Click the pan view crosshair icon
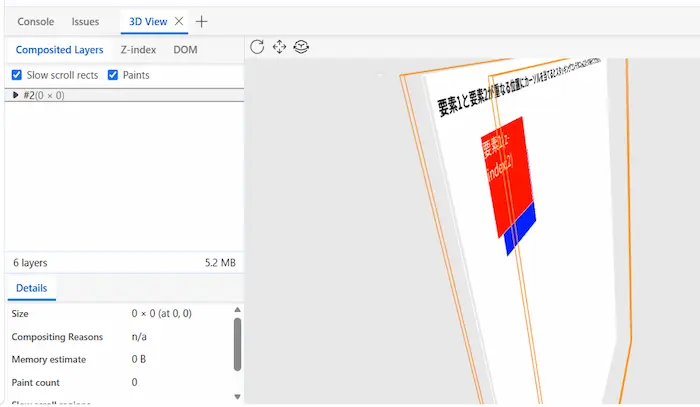The height and width of the screenshot is (407, 700). [279, 47]
